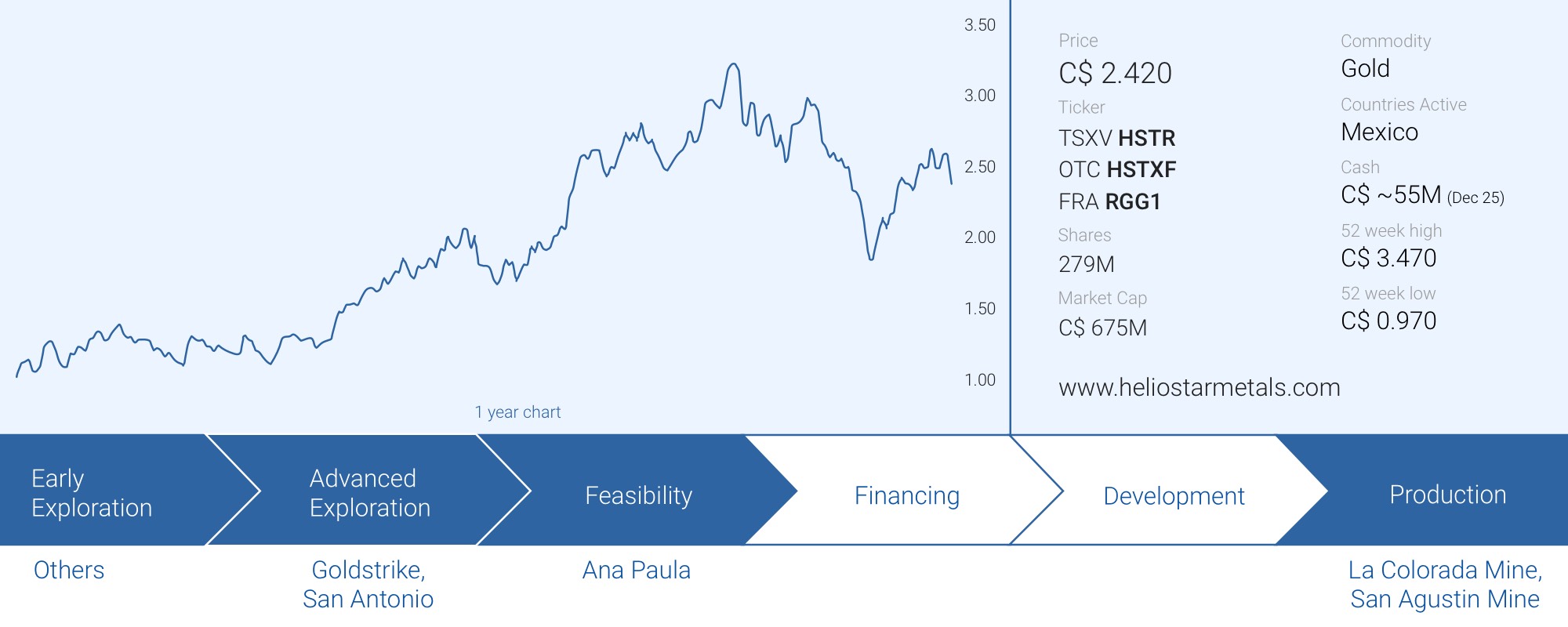
Task: Select the Development stage arrow
Action: point(1174,495)
